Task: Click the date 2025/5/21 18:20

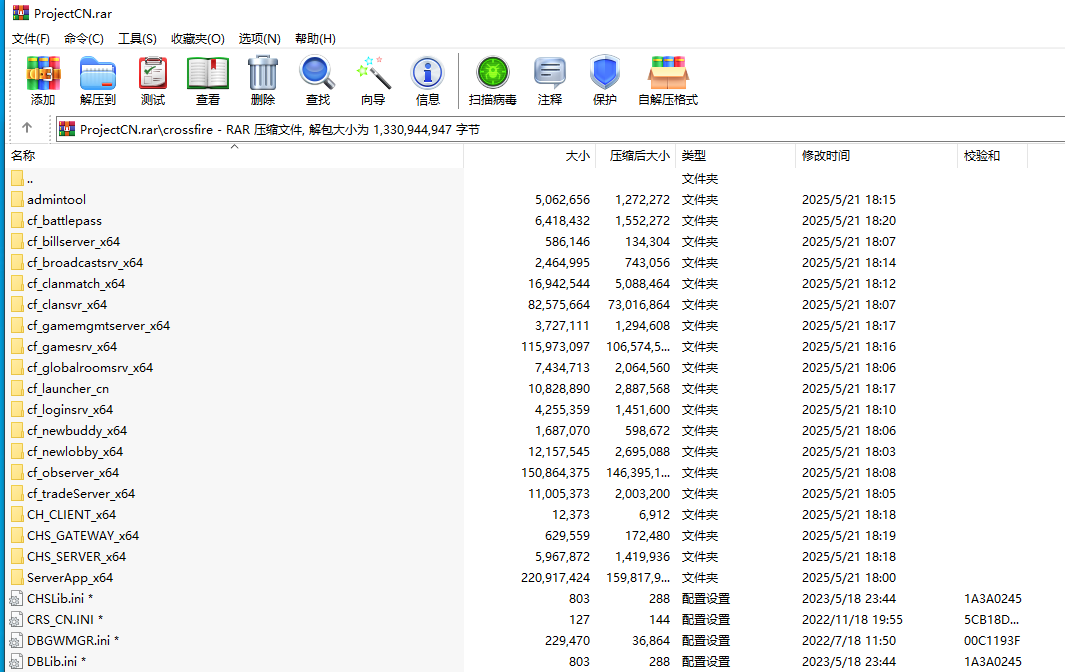Action: (x=848, y=221)
